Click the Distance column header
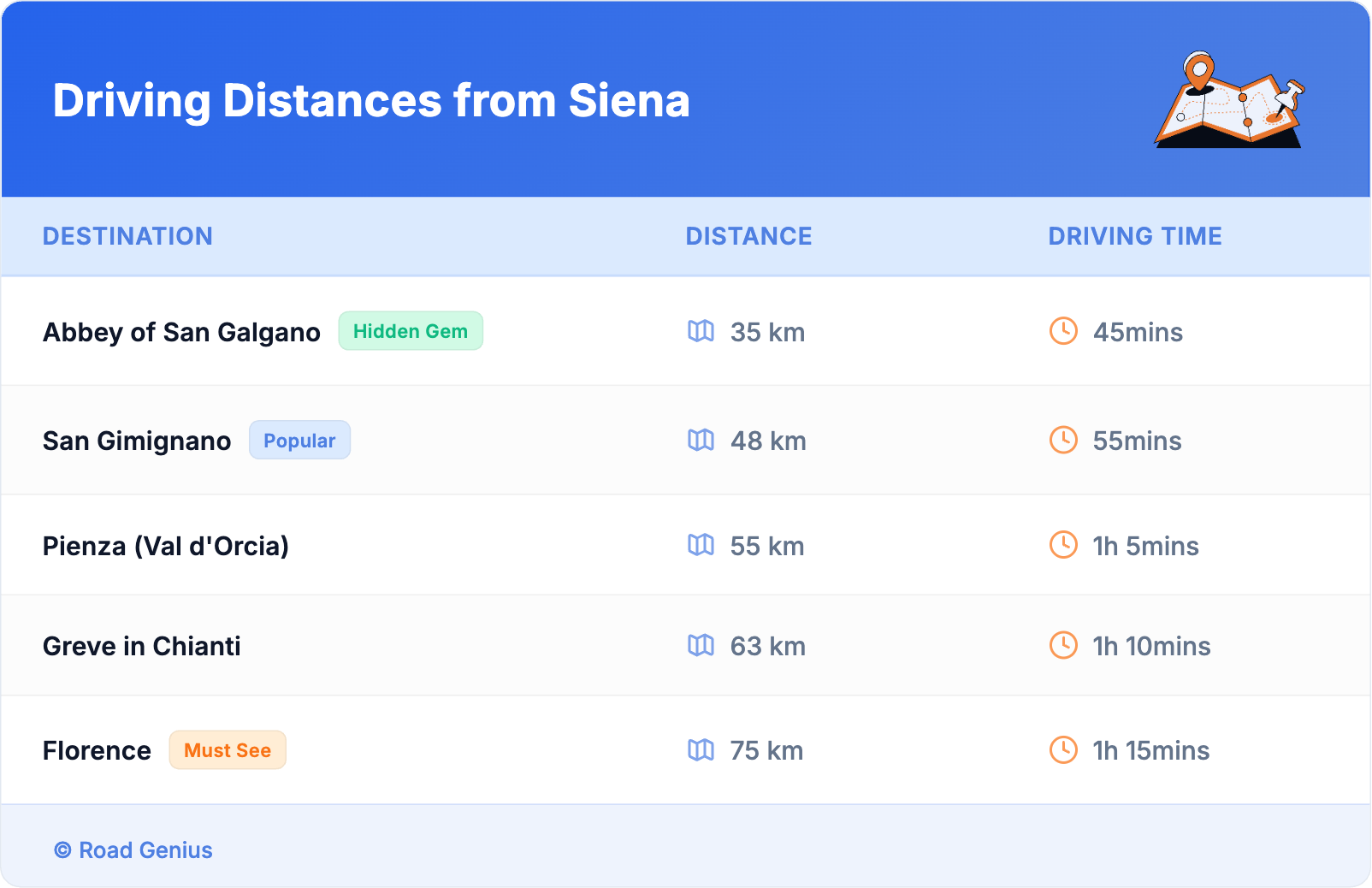This screenshot has width=1372, height=888. coord(748,236)
